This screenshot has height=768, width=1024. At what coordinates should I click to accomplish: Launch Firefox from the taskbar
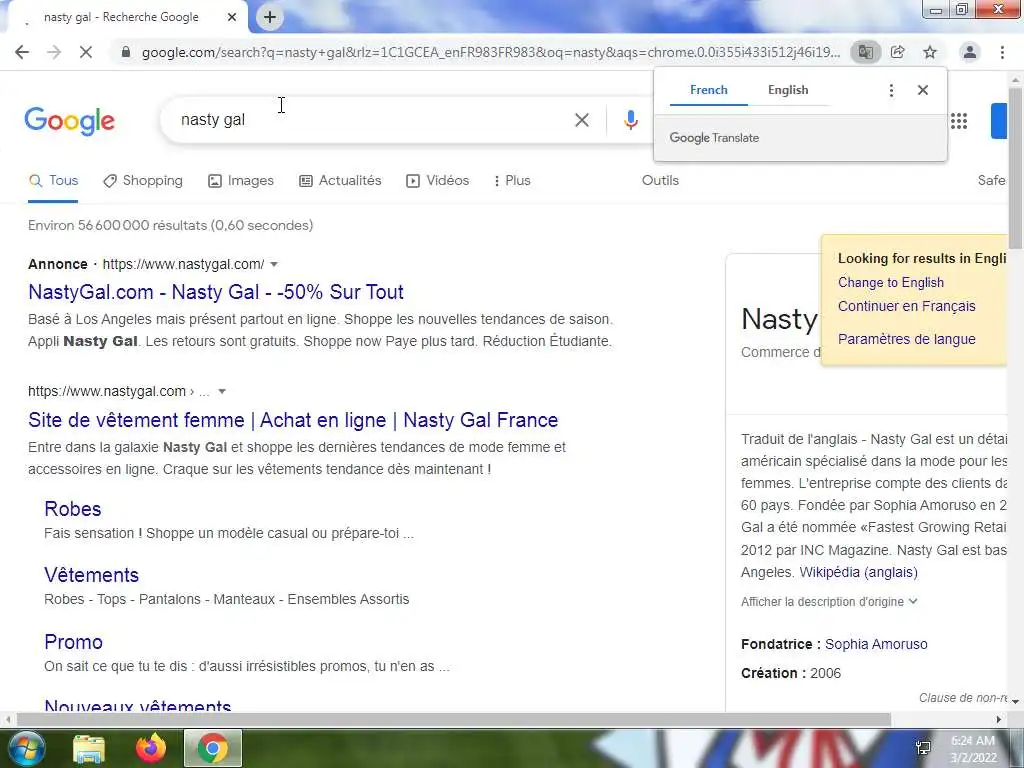[x=151, y=749]
